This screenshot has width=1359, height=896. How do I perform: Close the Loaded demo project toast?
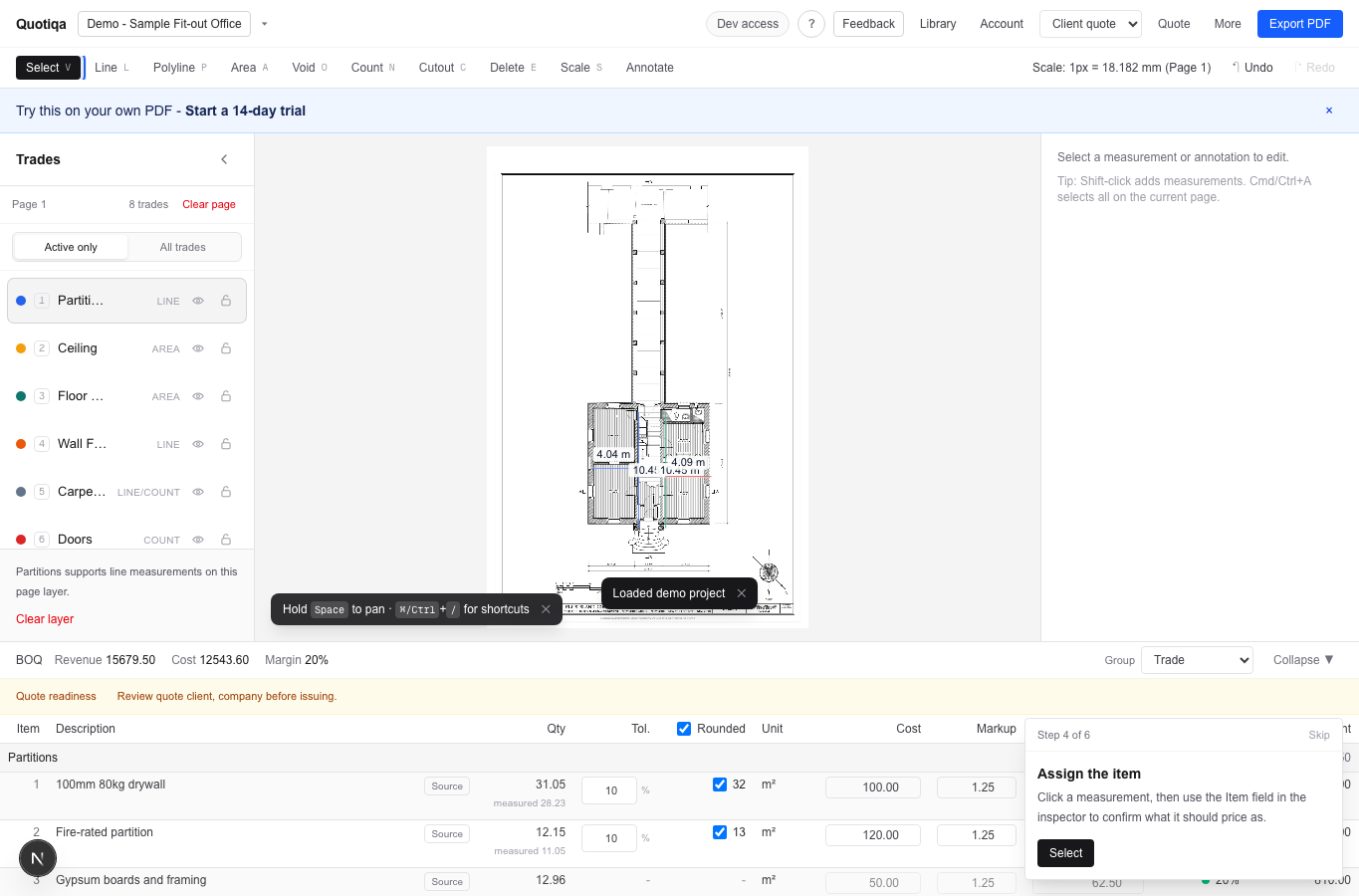[741, 593]
